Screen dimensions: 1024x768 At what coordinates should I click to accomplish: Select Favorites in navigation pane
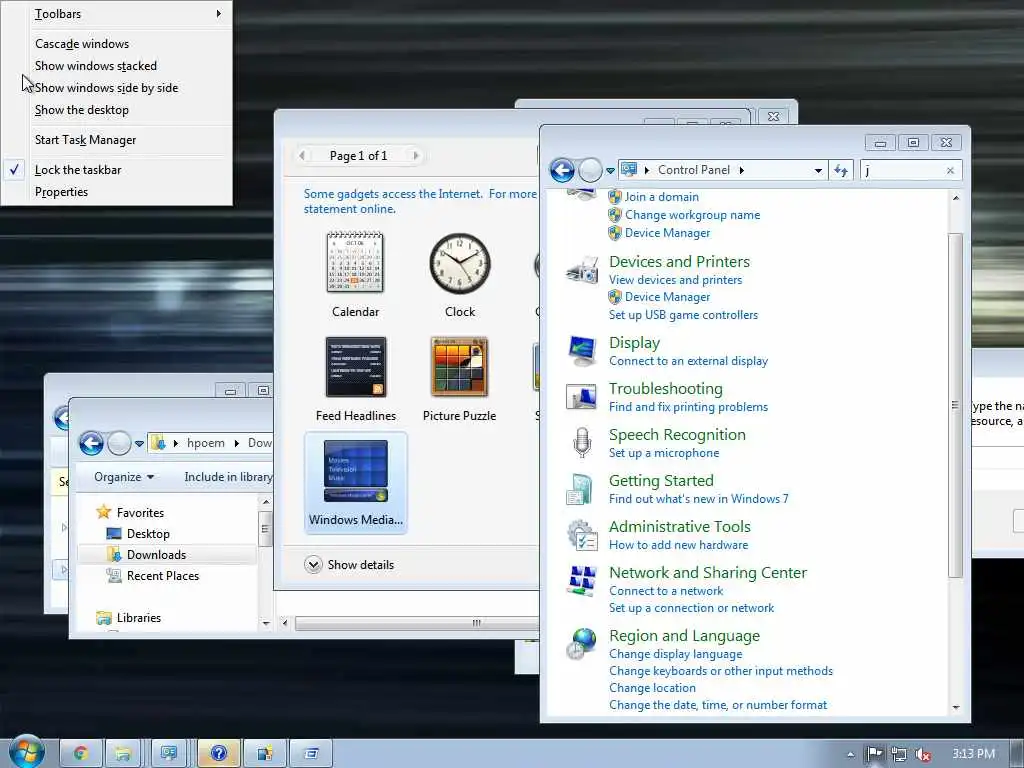pyautogui.click(x=140, y=513)
